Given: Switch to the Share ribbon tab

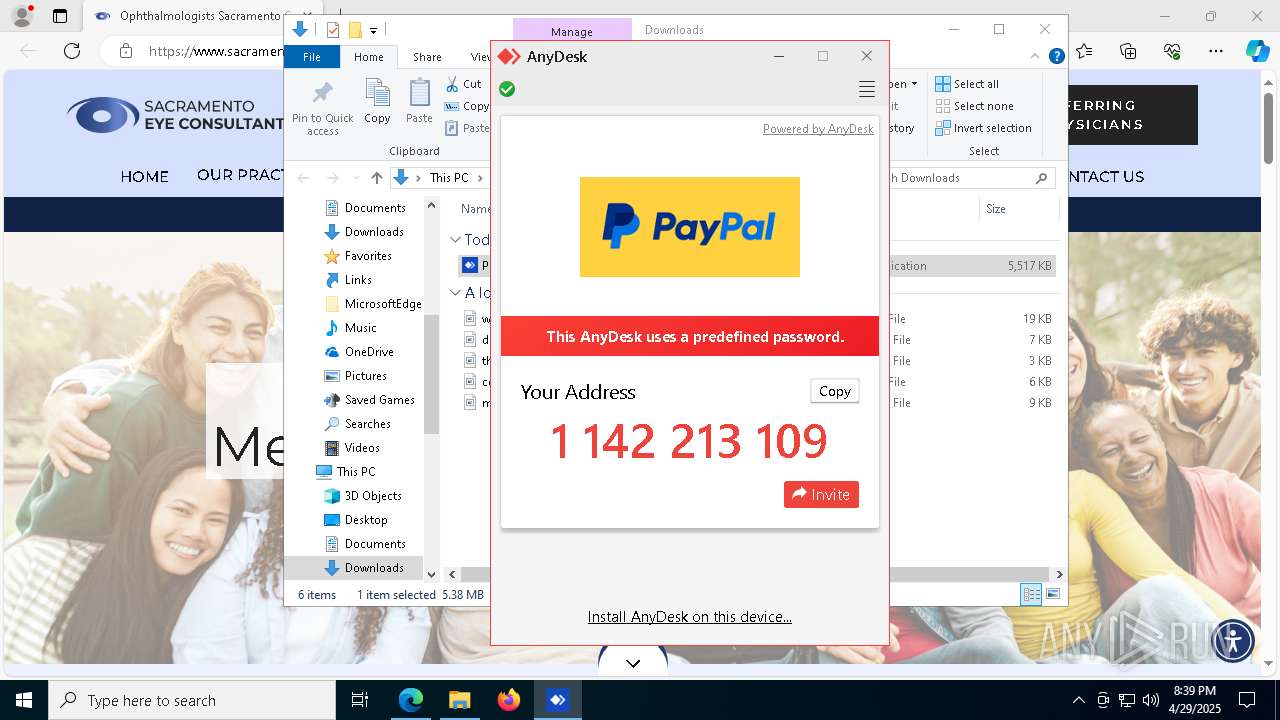Looking at the screenshot, I should 427,57.
